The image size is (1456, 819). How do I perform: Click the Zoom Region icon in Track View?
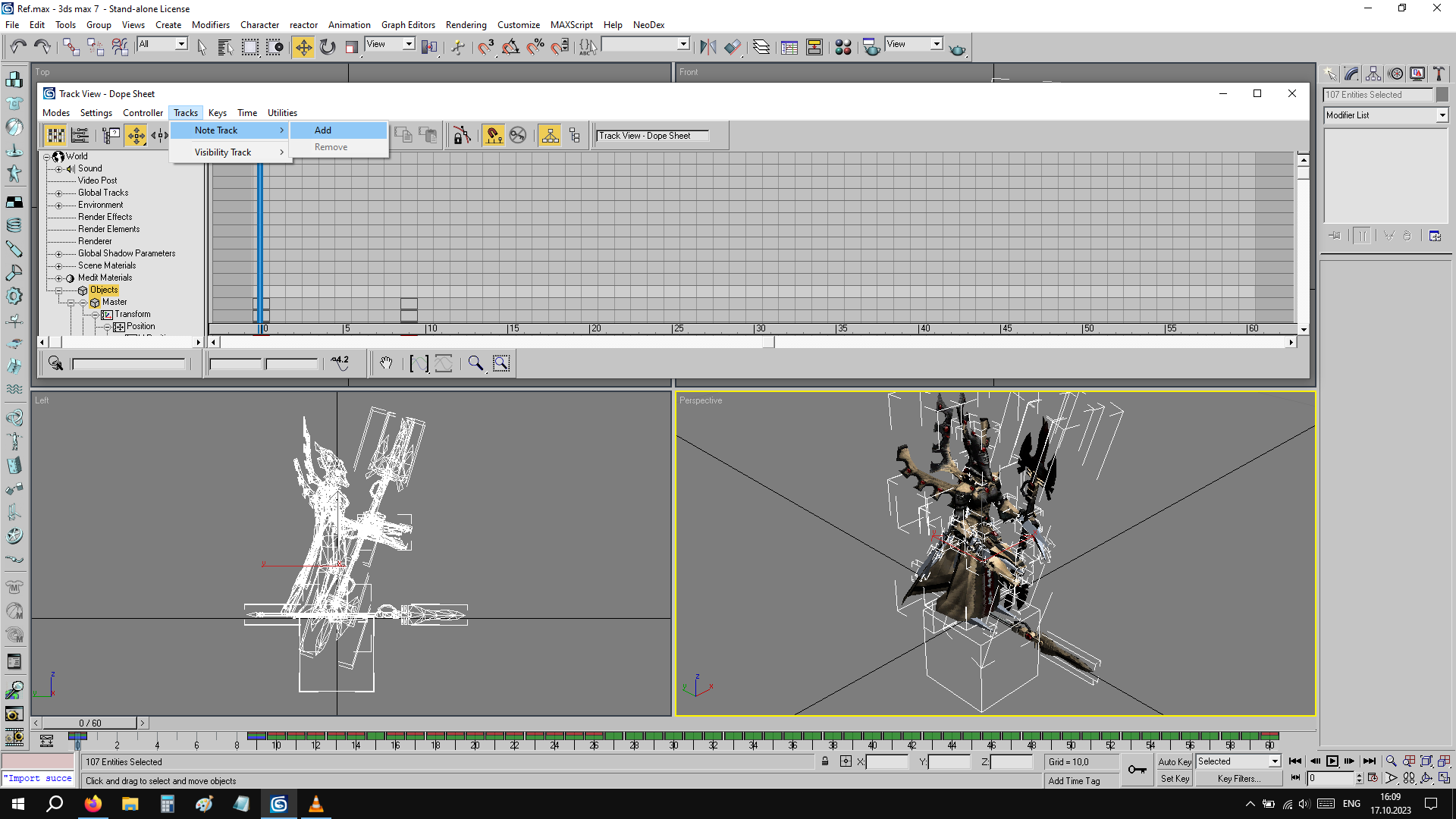coord(501,364)
